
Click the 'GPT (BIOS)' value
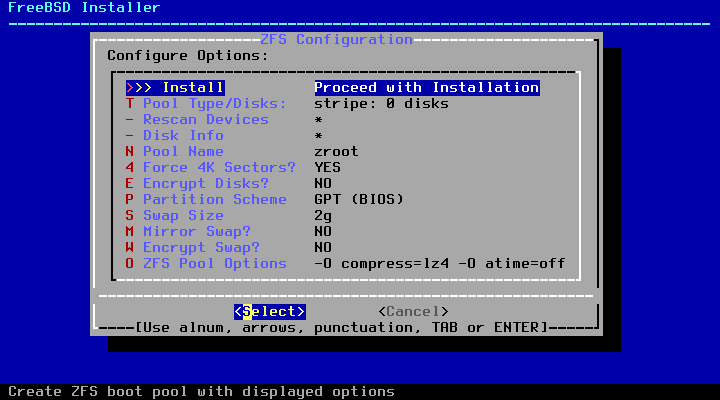tap(359, 199)
